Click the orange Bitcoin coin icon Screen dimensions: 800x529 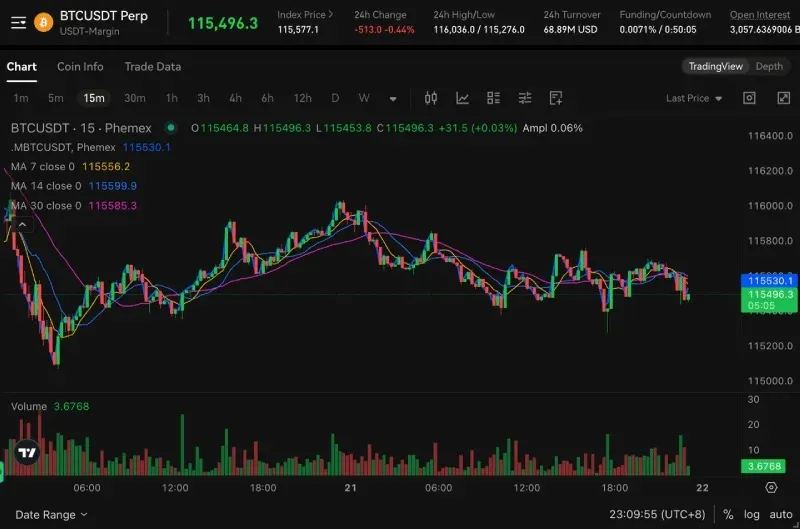click(43, 22)
